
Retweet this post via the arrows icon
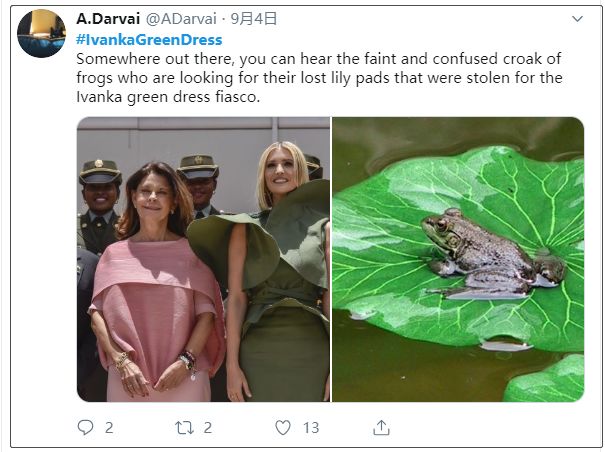click(x=184, y=428)
